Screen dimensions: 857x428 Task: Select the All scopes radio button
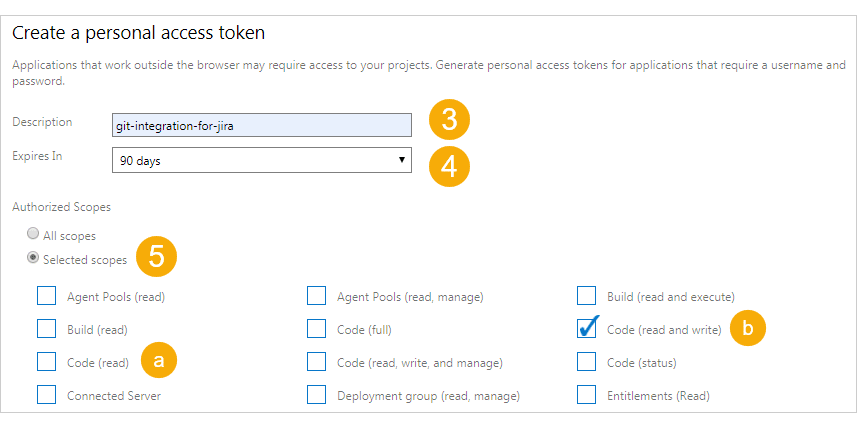point(33,234)
